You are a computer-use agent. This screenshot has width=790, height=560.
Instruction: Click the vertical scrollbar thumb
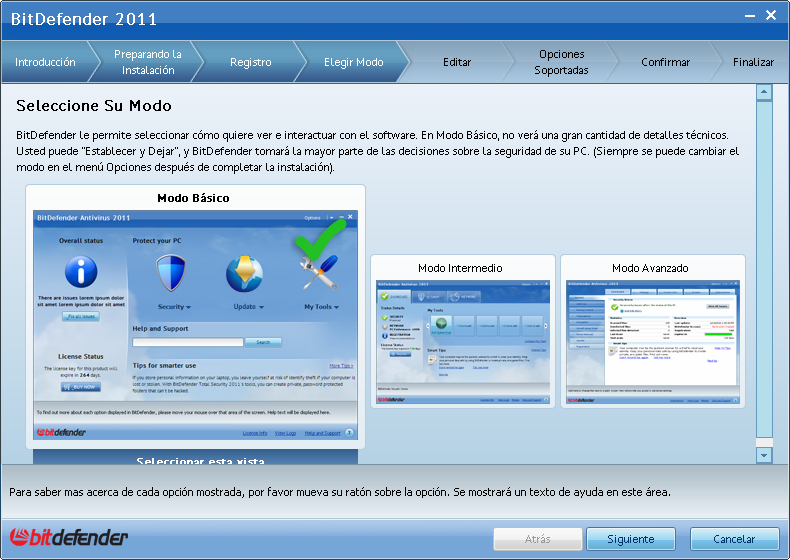(x=764, y=270)
